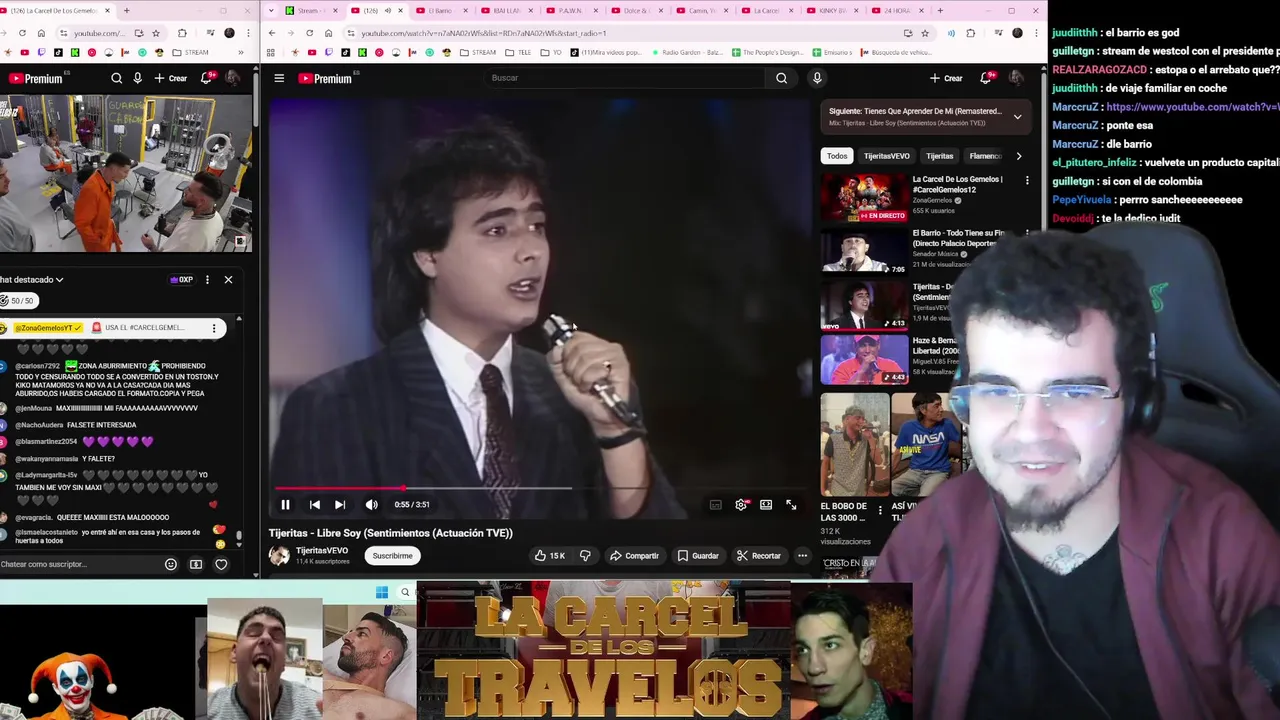Open chat options three dots in left window
The image size is (1280, 720).
pyautogui.click(x=207, y=280)
